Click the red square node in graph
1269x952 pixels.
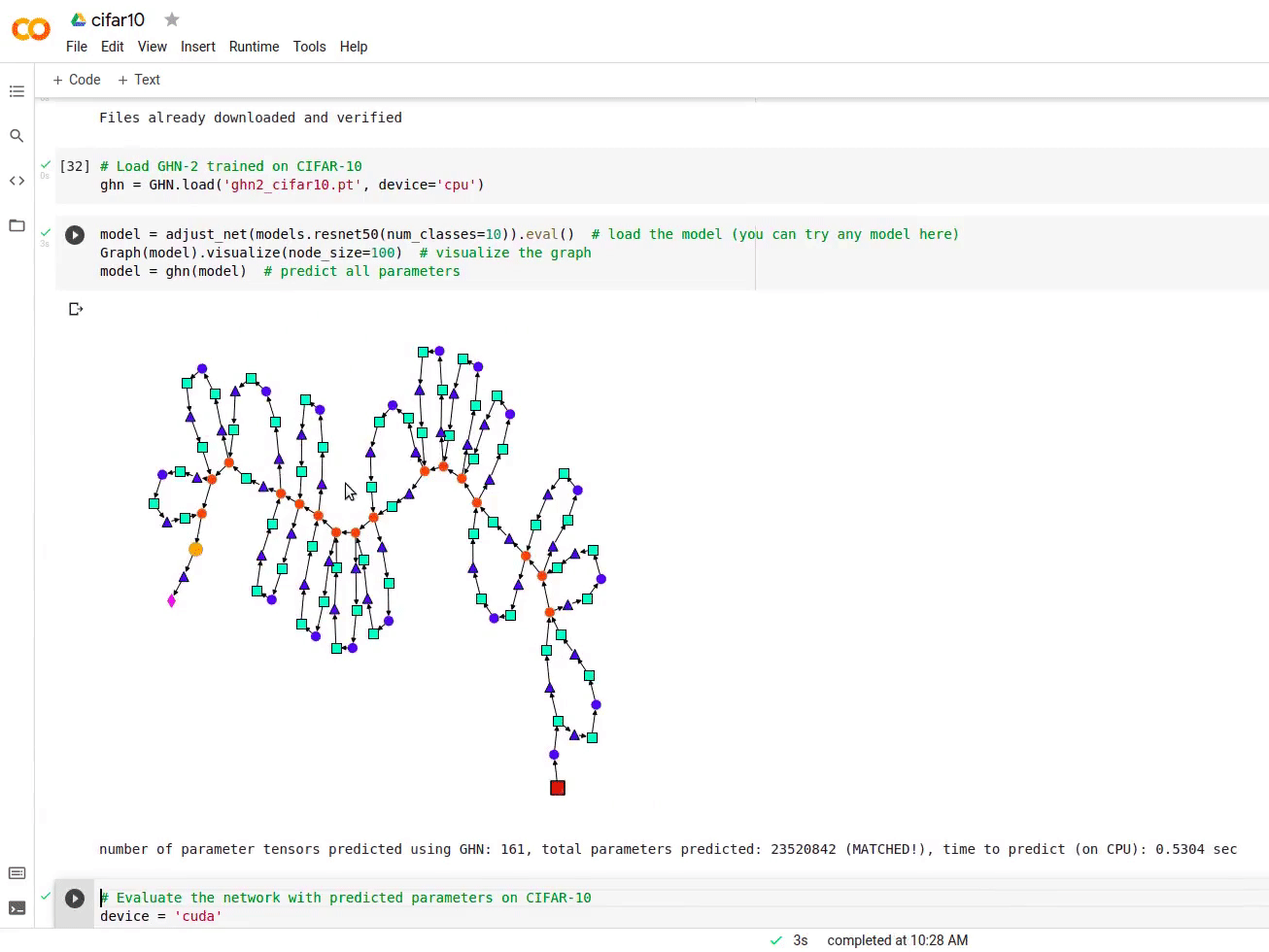558,788
